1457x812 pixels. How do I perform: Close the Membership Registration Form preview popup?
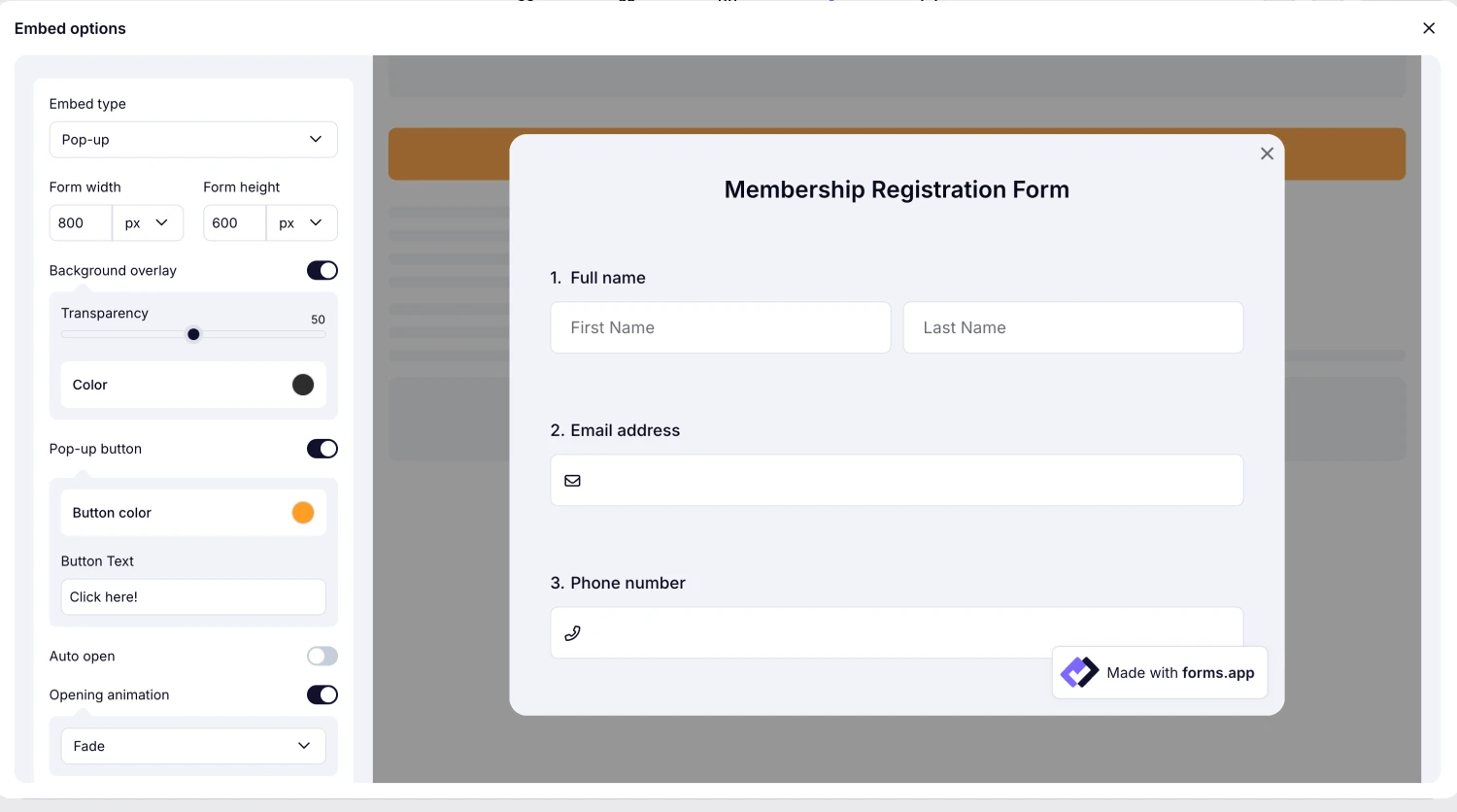coord(1267,152)
